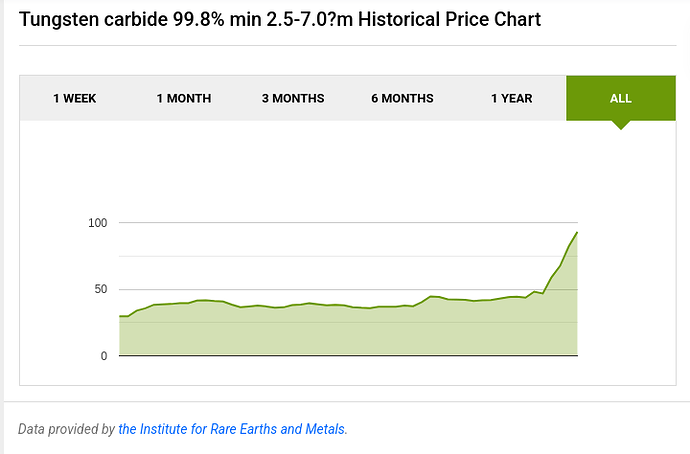Click the horizontal gridline at value 100
This screenshot has height=454, width=690.
click(x=300, y=222)
